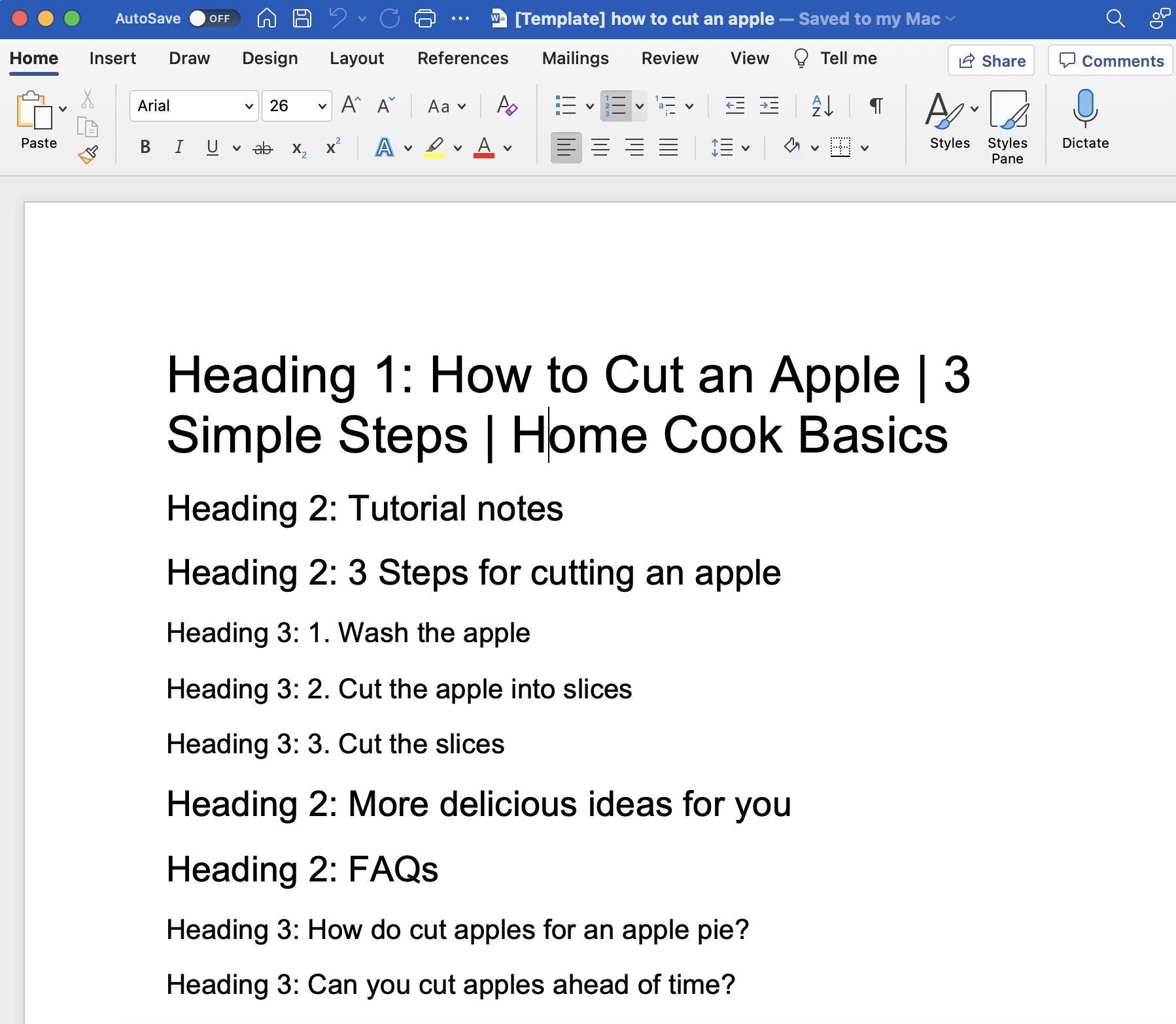Viewport: 1176px width, 1024px height.
Task: Toggle paragraph mark visibility
Action: point(875,105)
